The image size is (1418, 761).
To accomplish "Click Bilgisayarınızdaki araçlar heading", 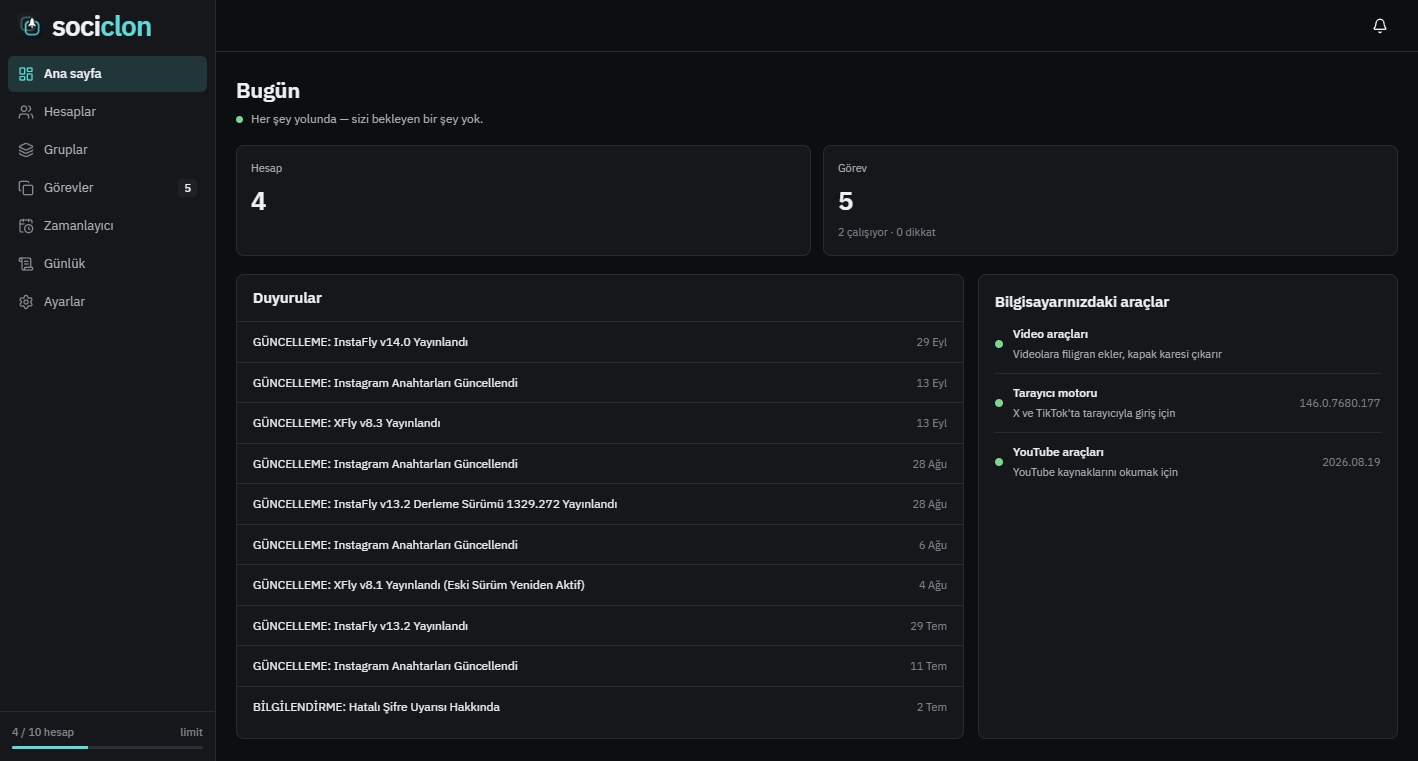I will pos(1082,302).
